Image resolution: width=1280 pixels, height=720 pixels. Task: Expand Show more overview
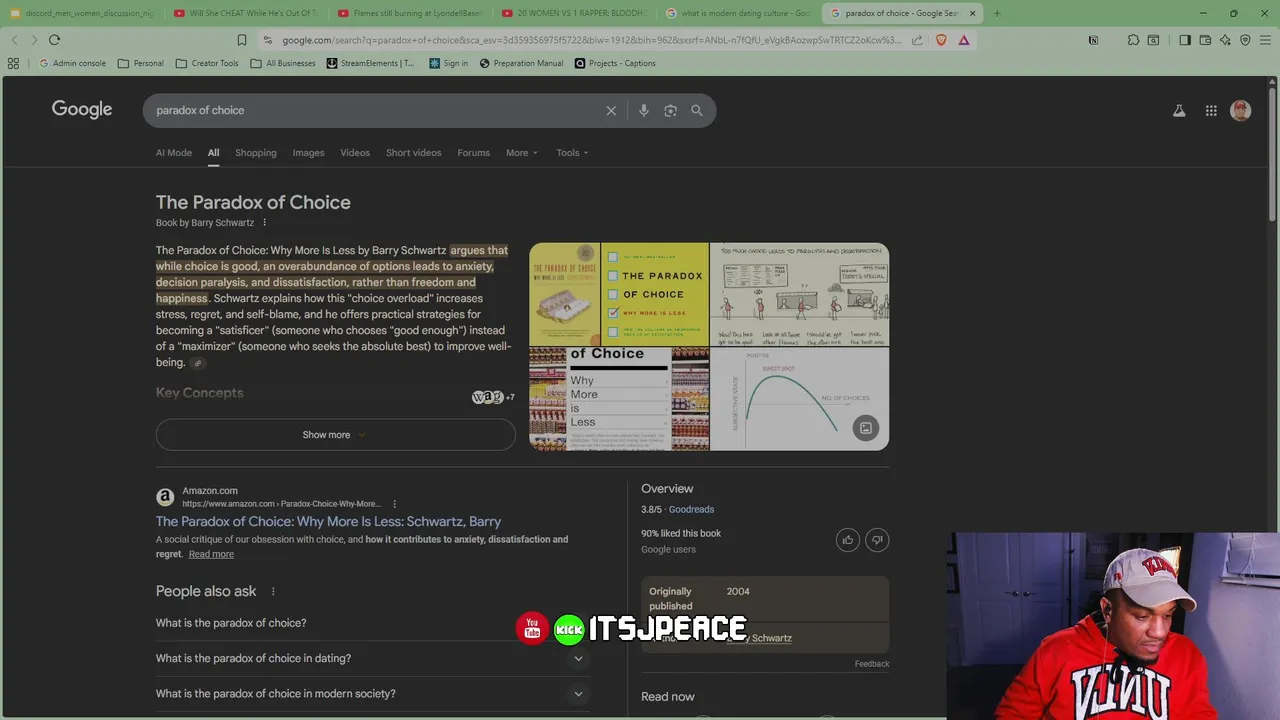pyautogui.click(x=335, y=435)
